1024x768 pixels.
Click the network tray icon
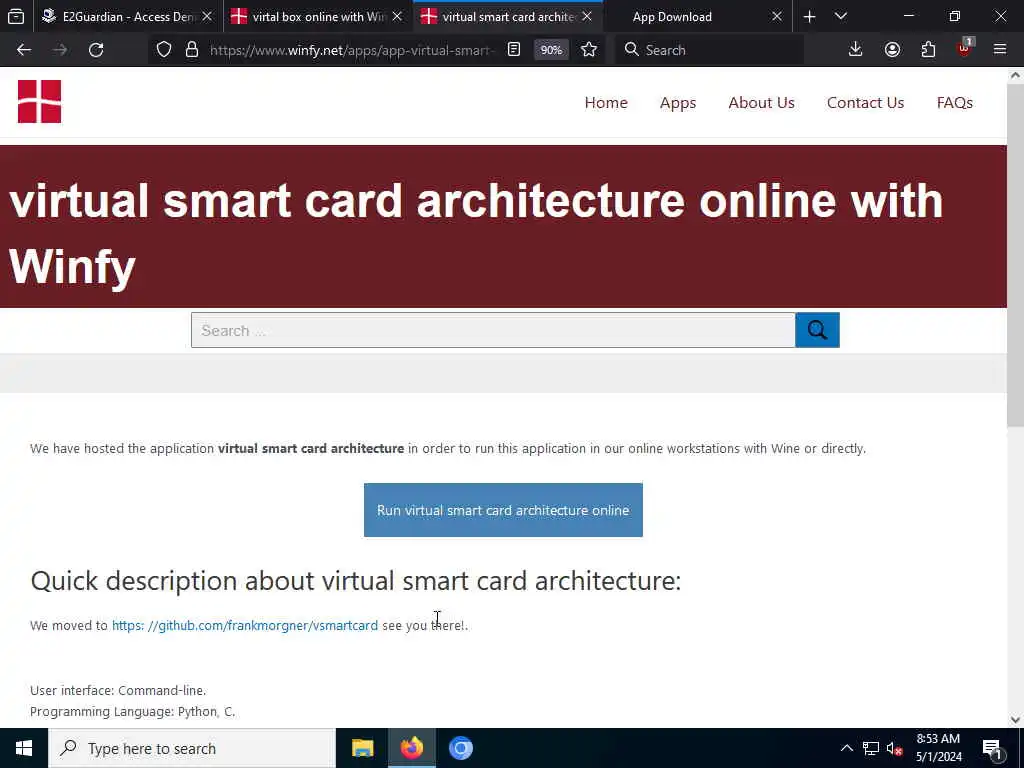click(x=871, y=748)
